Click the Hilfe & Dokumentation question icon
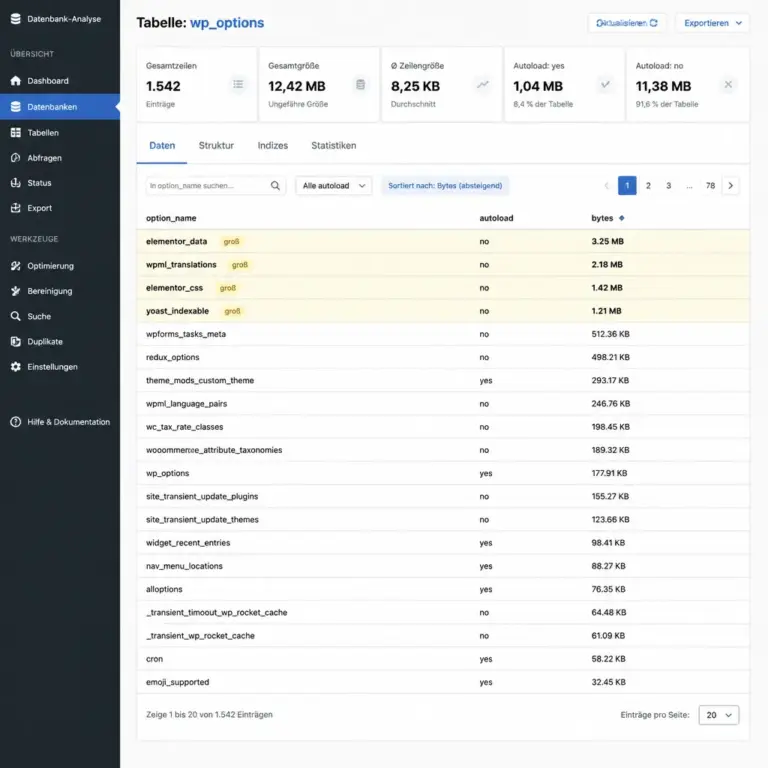The height and width of the screenshot is (768, 768). tap(16, 422)
